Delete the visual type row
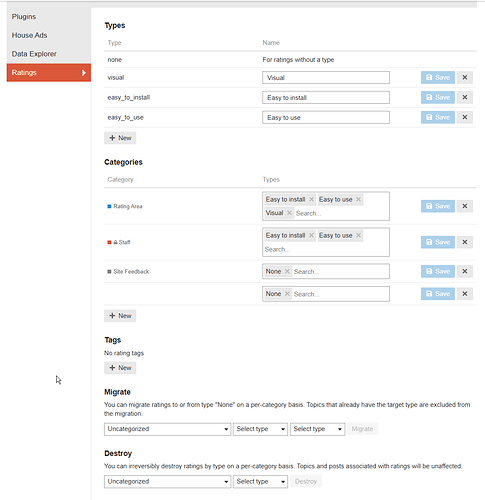The width and height of the screenshot is (485, 500). [x=464, y=77]
